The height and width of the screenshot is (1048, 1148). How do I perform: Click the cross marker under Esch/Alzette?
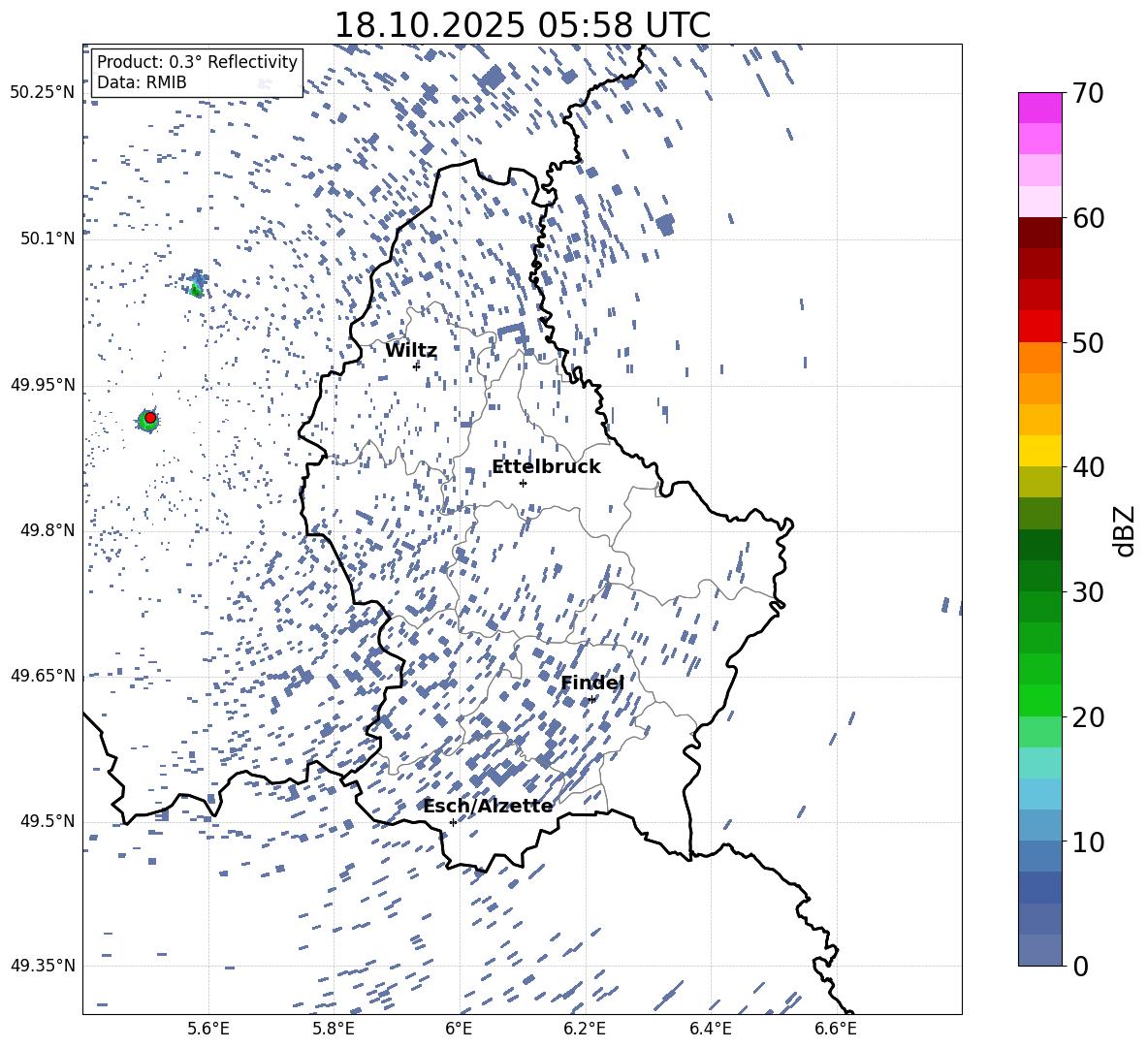tap(453, 822)
